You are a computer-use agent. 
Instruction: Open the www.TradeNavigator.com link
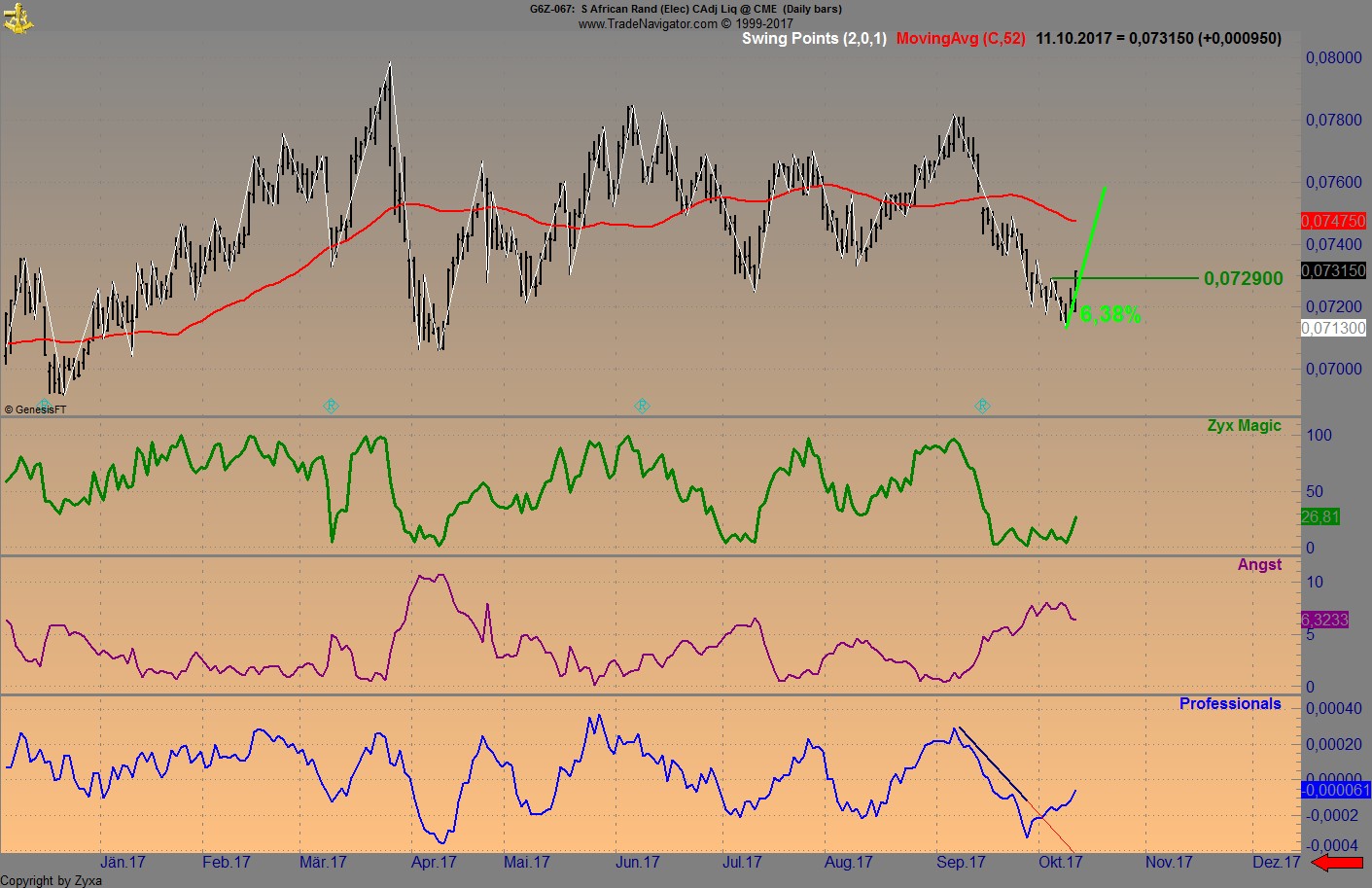pyautogui.click(x=648, y=23)
